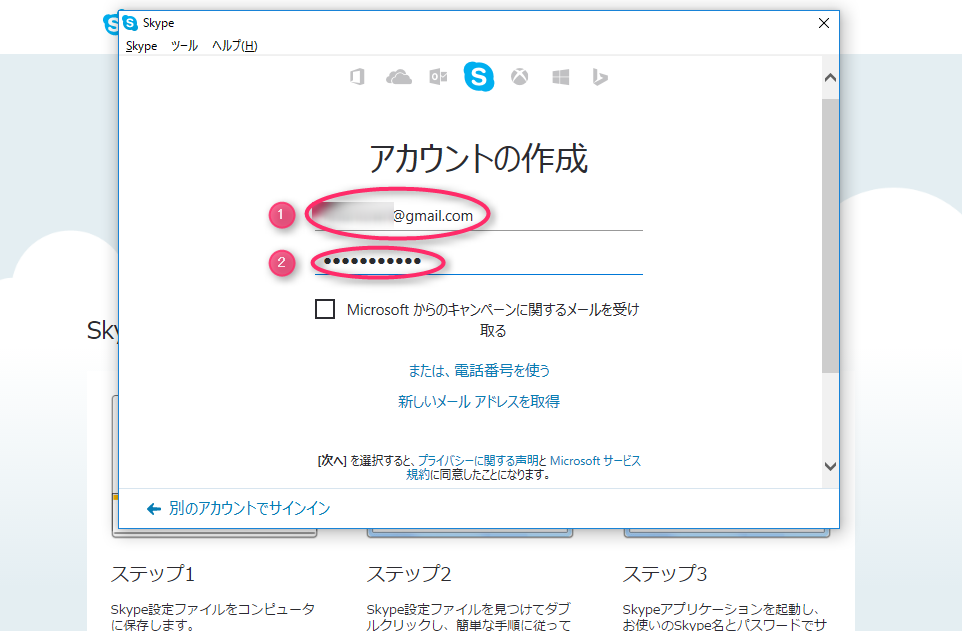Click the Office icon in the service strip
This screenshot has width=962, height=631.
357,77
